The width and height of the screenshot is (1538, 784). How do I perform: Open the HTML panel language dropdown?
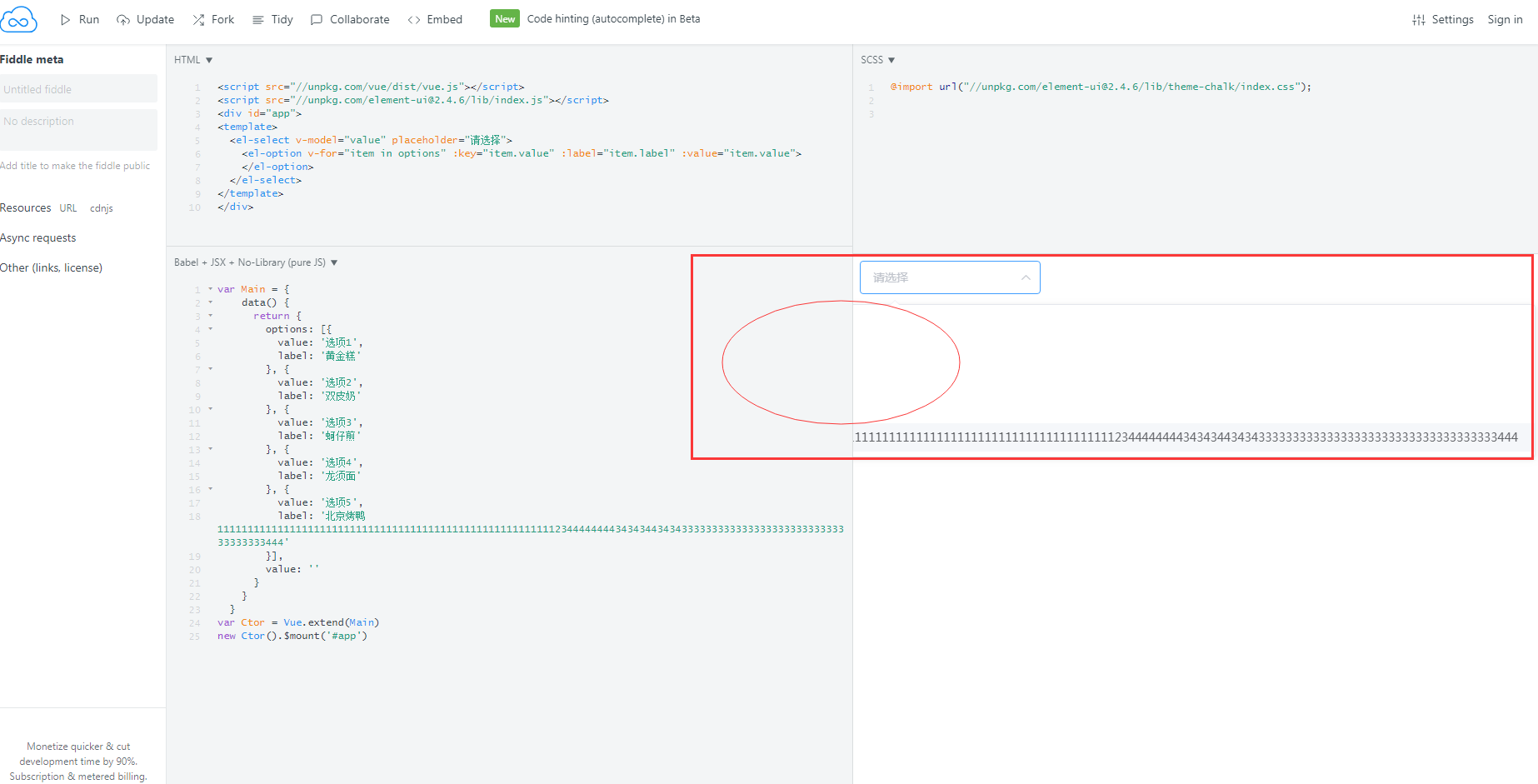(192, 59)
